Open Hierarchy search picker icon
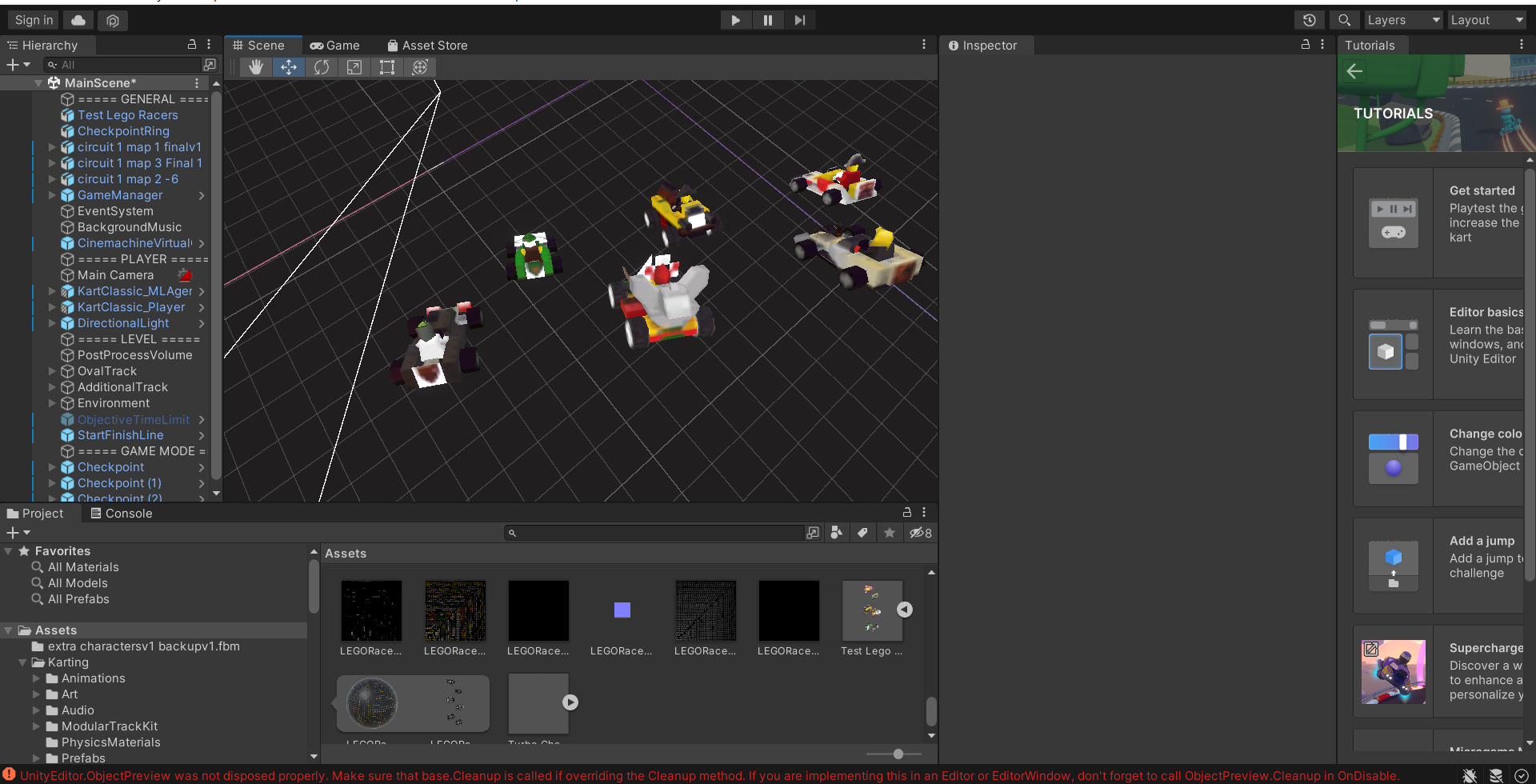 210,65
